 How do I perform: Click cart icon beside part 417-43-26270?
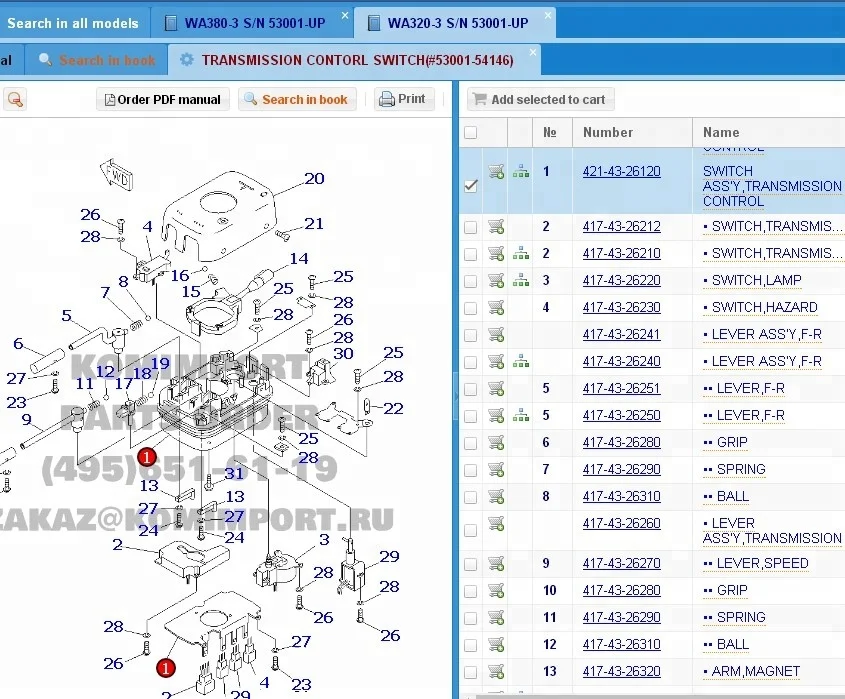tap(495, 564)
